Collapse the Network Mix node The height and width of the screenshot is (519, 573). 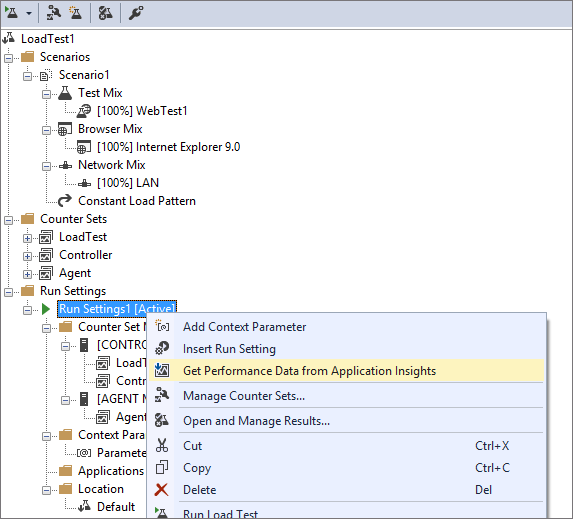46,166
